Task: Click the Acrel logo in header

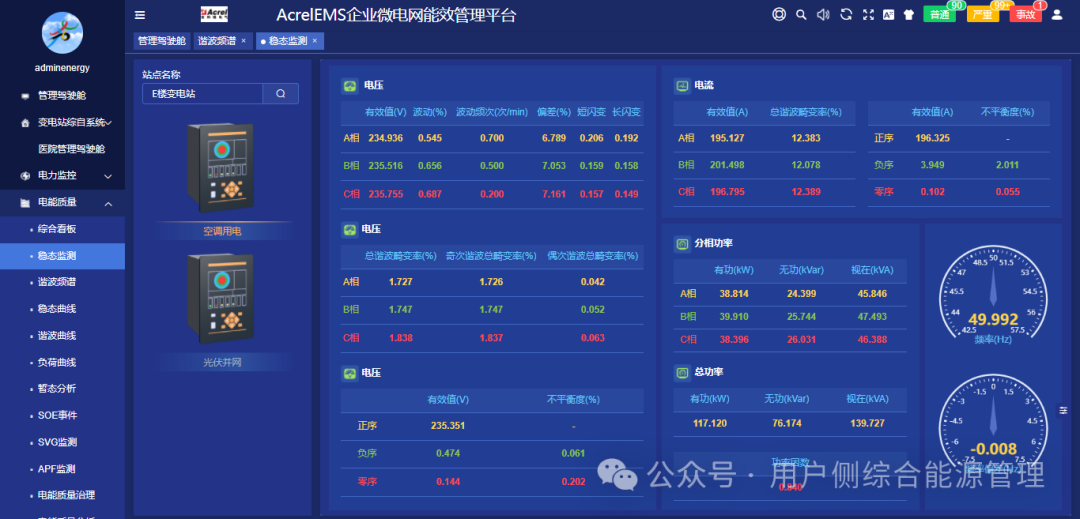Action: point(214,14)
